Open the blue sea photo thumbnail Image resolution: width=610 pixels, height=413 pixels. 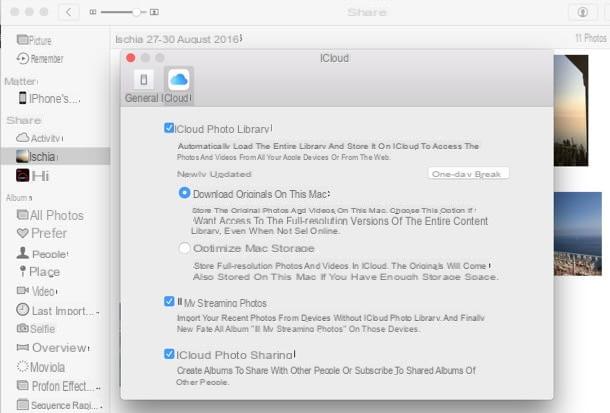pyautogui.click(x=578, y=234)
